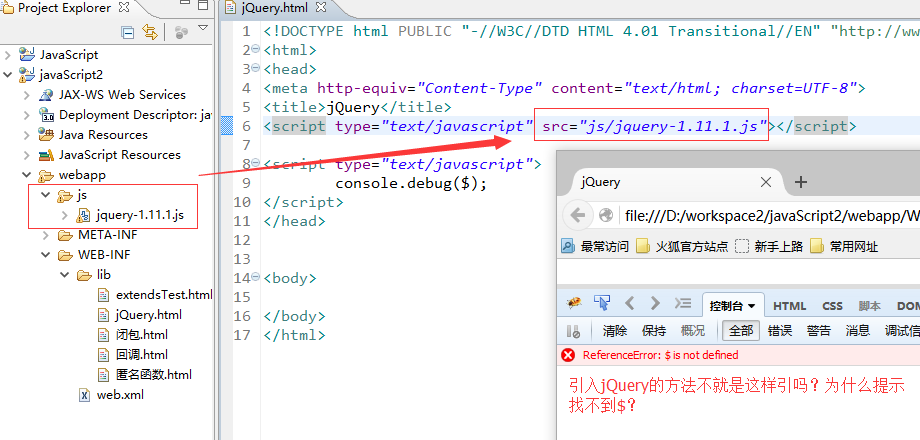Select 闭包.html in the tree
This screenshot has width=920, height=440.
click(x=141, y=335)
